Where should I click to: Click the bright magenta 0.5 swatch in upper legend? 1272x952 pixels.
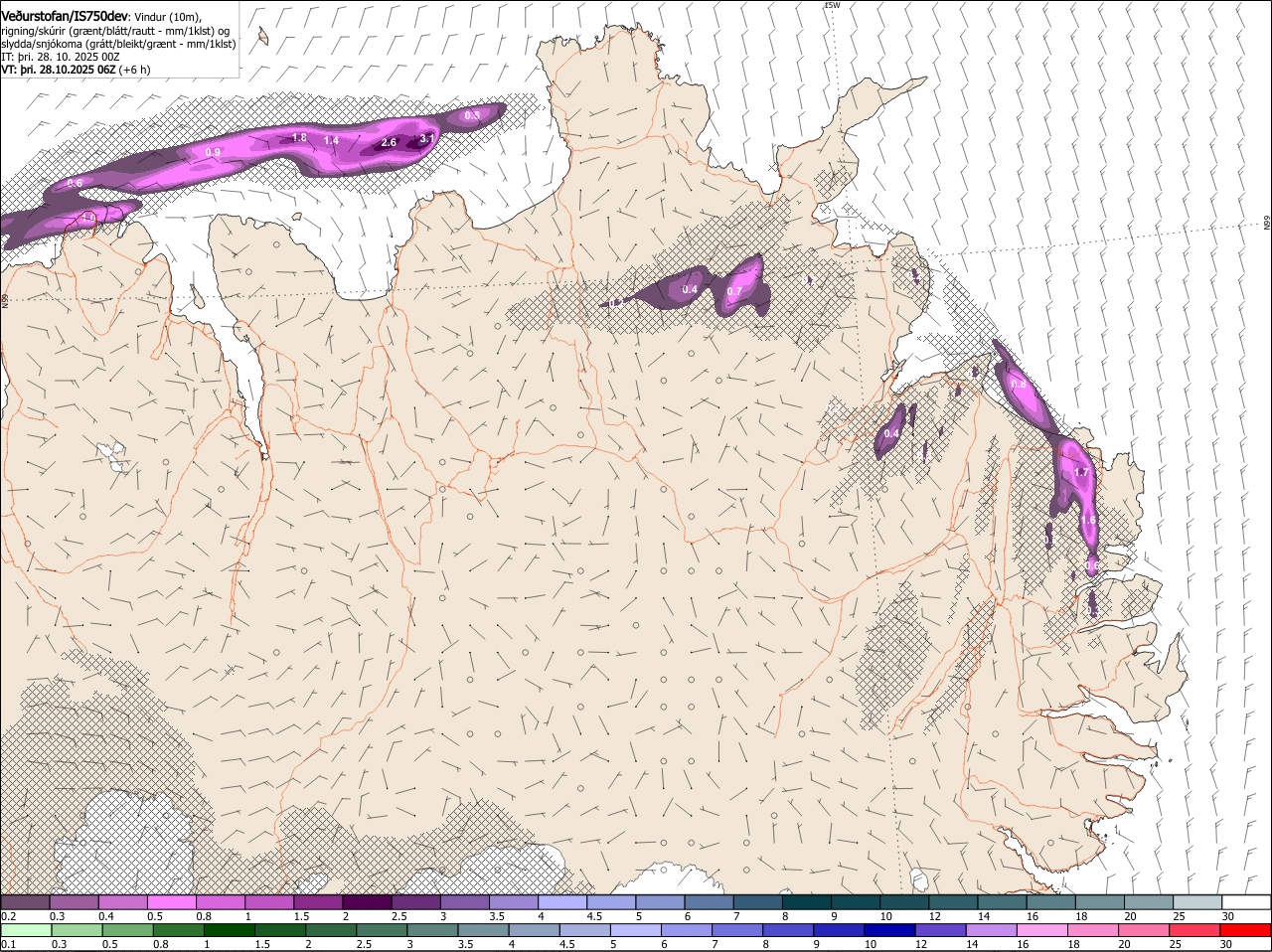point(171,901)
